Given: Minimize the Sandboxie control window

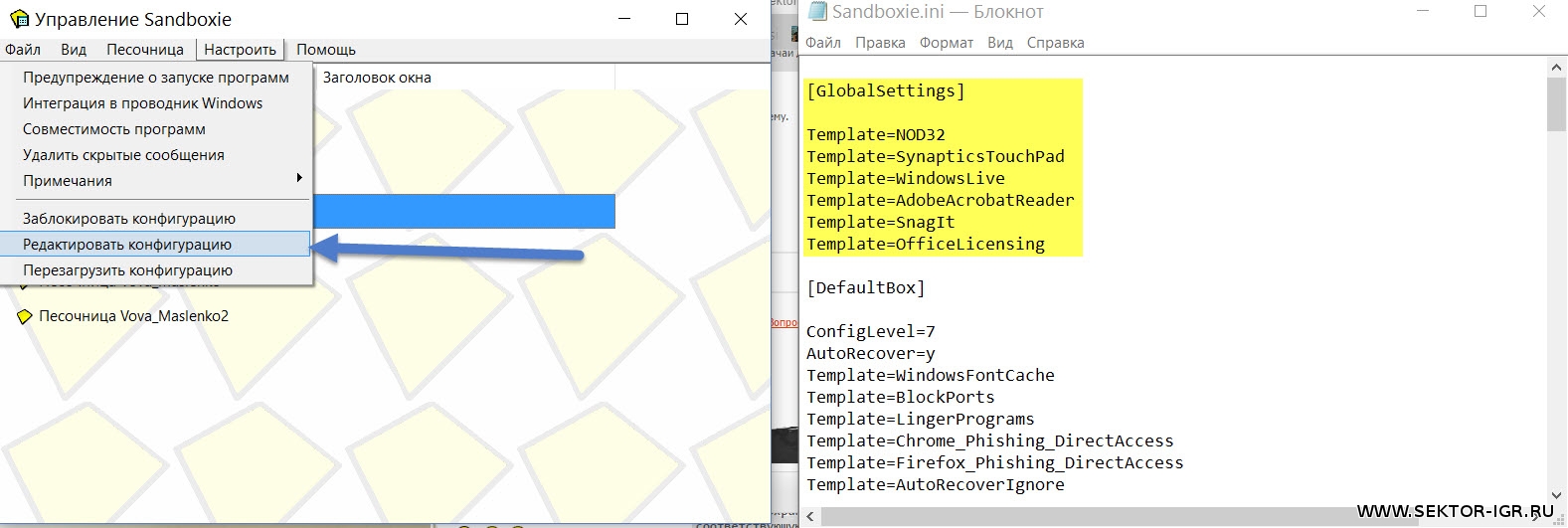Looking at the screenshot, I should click(x=624, y=19).
